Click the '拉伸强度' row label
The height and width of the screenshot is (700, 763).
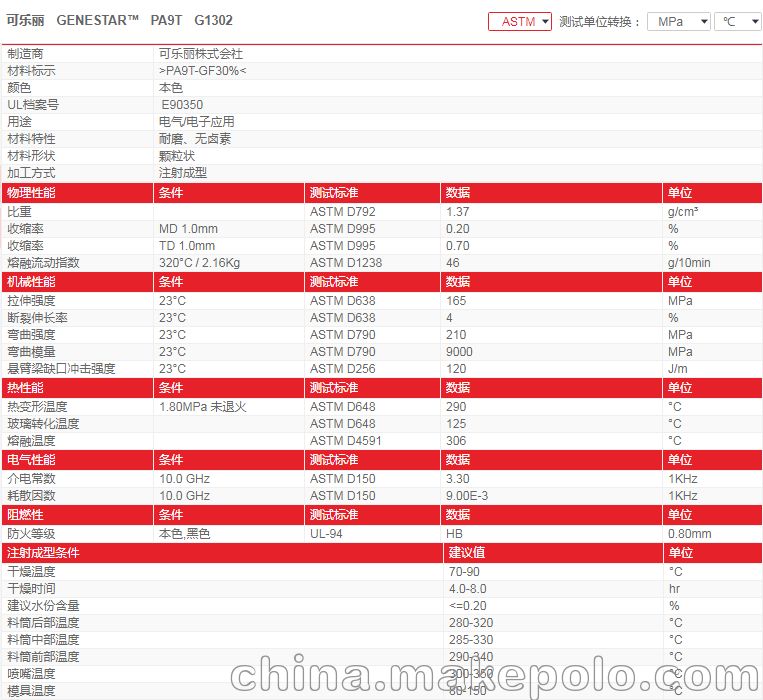pyautogui.click(x=31, y=301)
